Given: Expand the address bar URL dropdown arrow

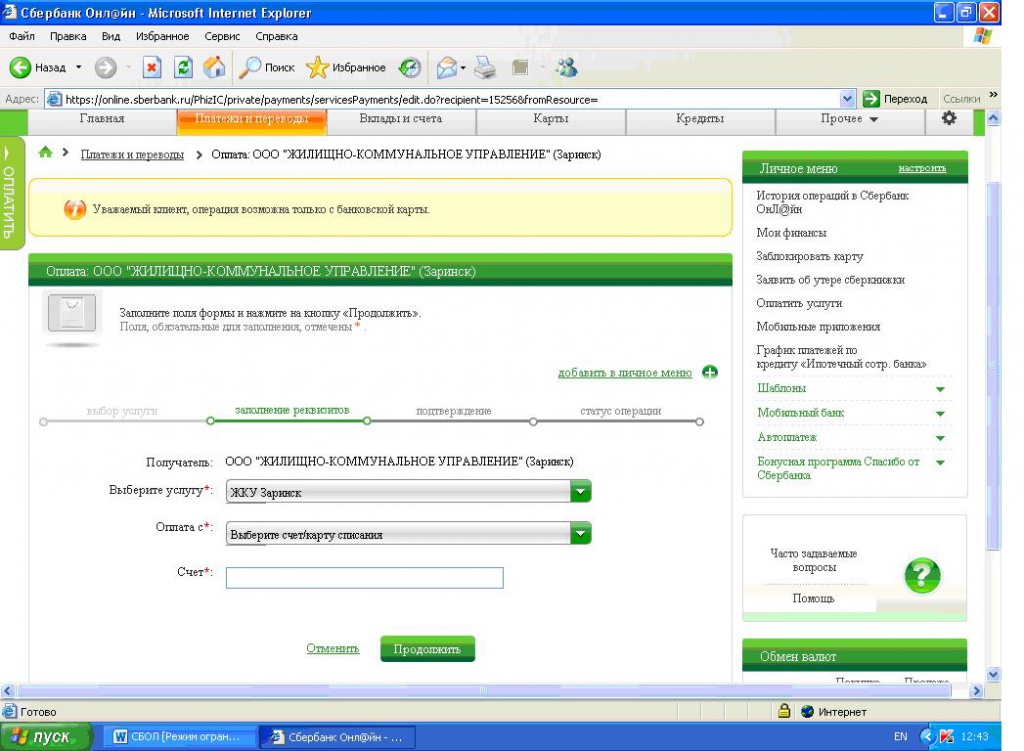Looking at the screenshot, I should tap(847, 99).
